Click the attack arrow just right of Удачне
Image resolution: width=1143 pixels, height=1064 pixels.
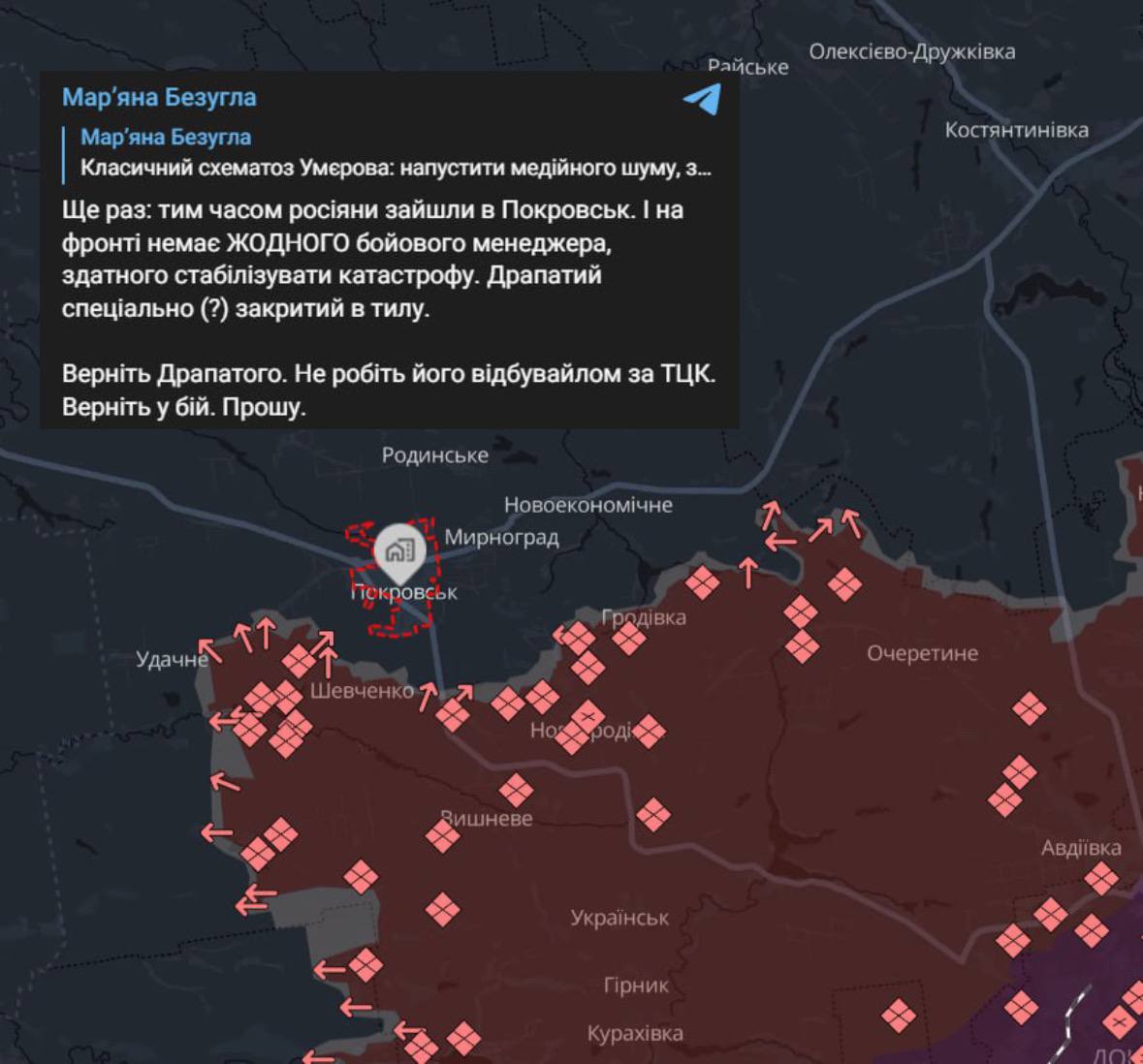coord(209,648)
